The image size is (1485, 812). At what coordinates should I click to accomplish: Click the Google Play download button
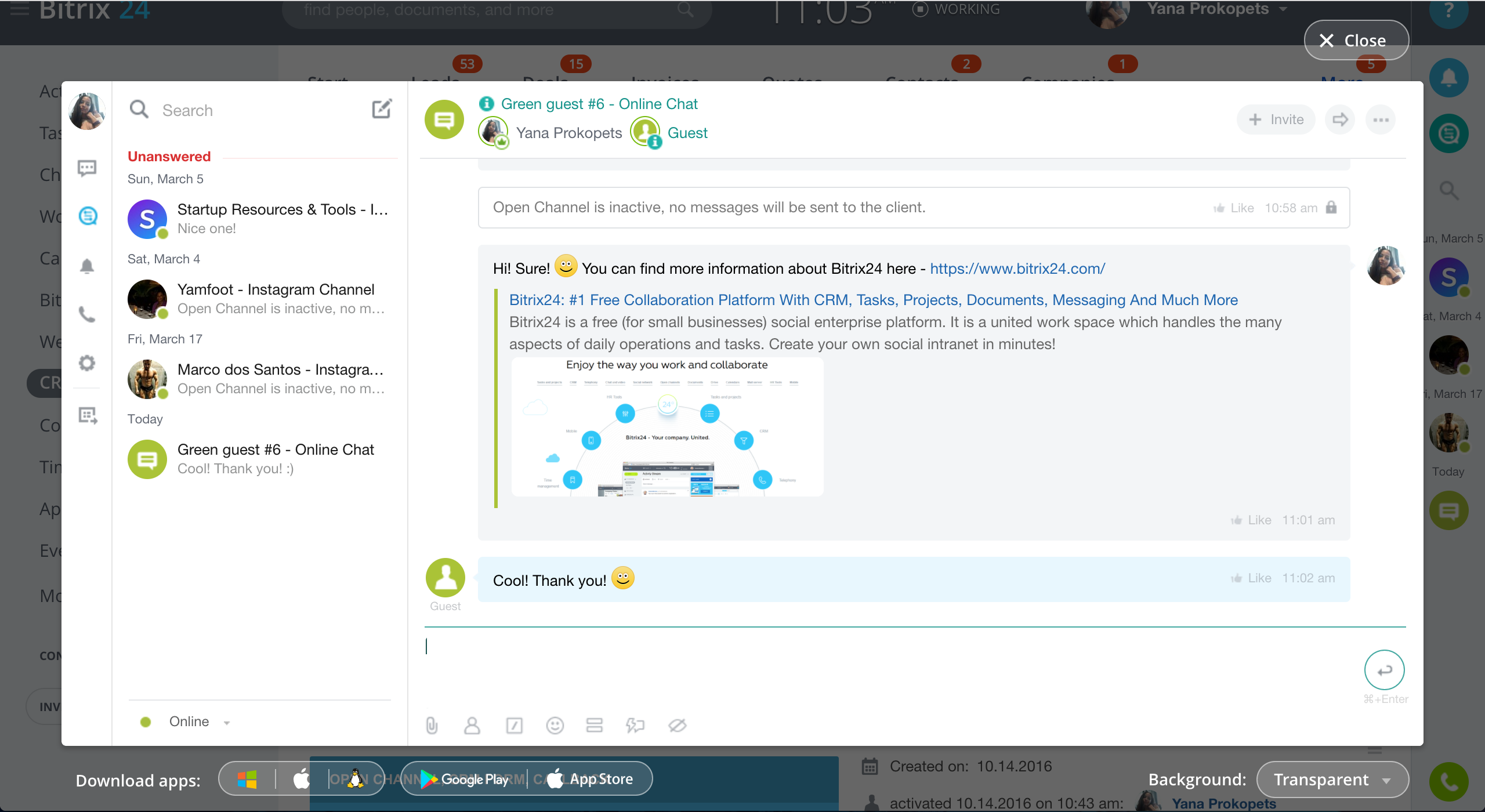click(464, 779)
